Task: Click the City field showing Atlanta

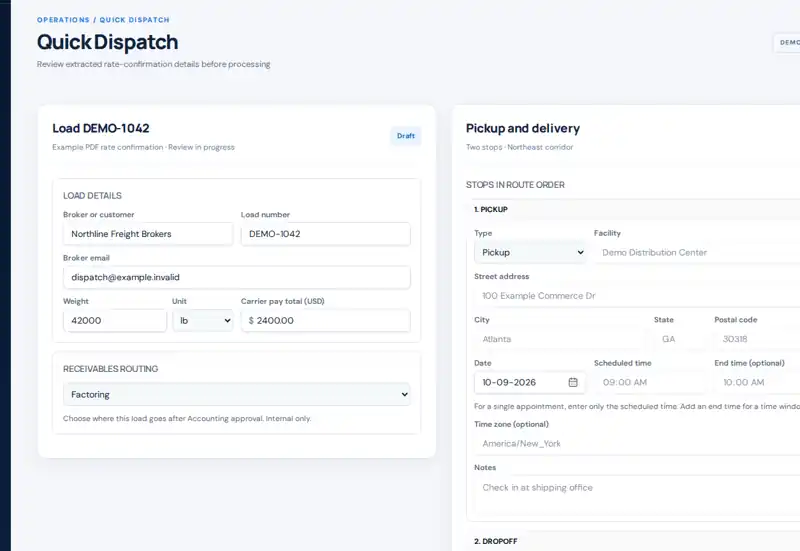Action: click(560, 339)
